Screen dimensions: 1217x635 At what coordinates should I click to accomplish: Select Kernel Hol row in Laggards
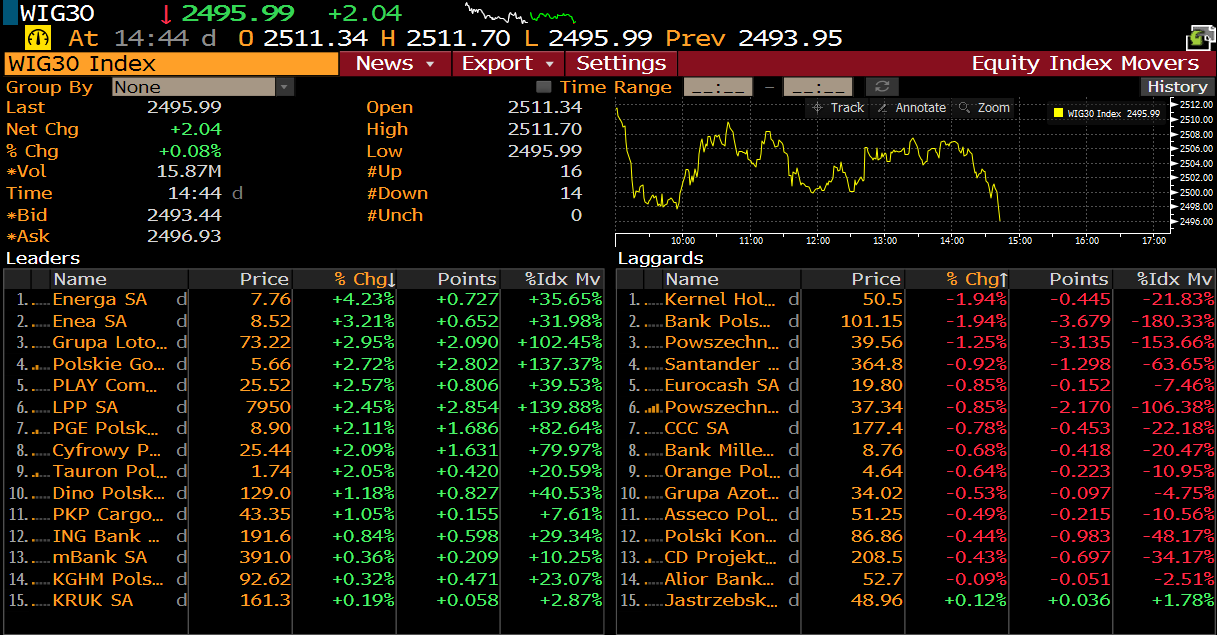(916, 300)
